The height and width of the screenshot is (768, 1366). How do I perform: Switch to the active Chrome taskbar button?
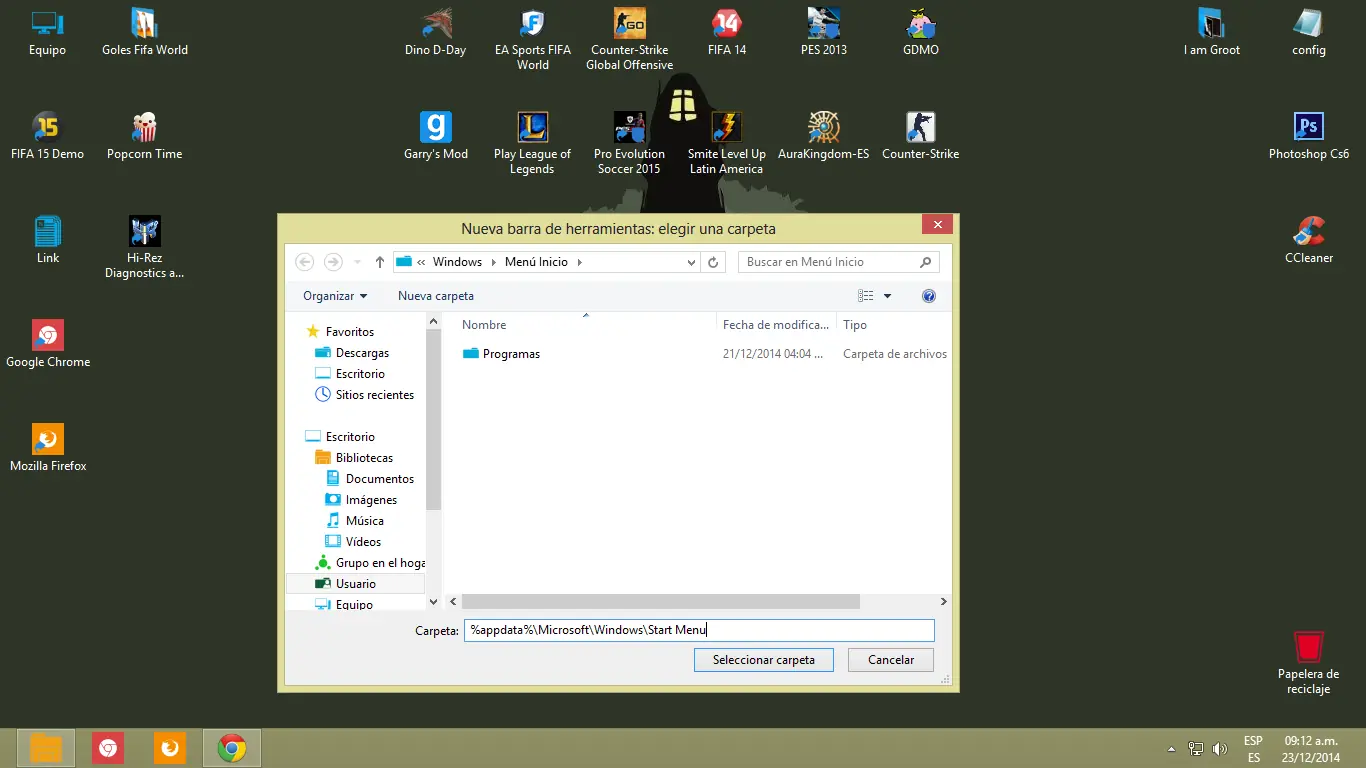[232, 748]
